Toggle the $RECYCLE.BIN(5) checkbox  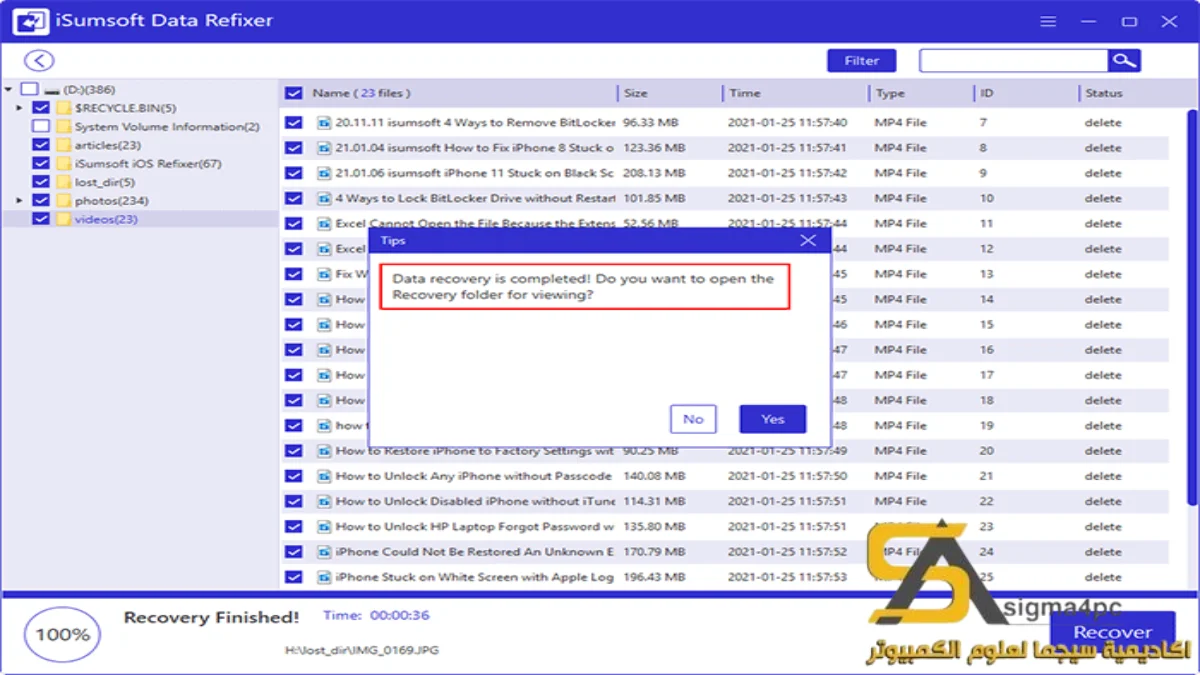click(x=40, y=108)
